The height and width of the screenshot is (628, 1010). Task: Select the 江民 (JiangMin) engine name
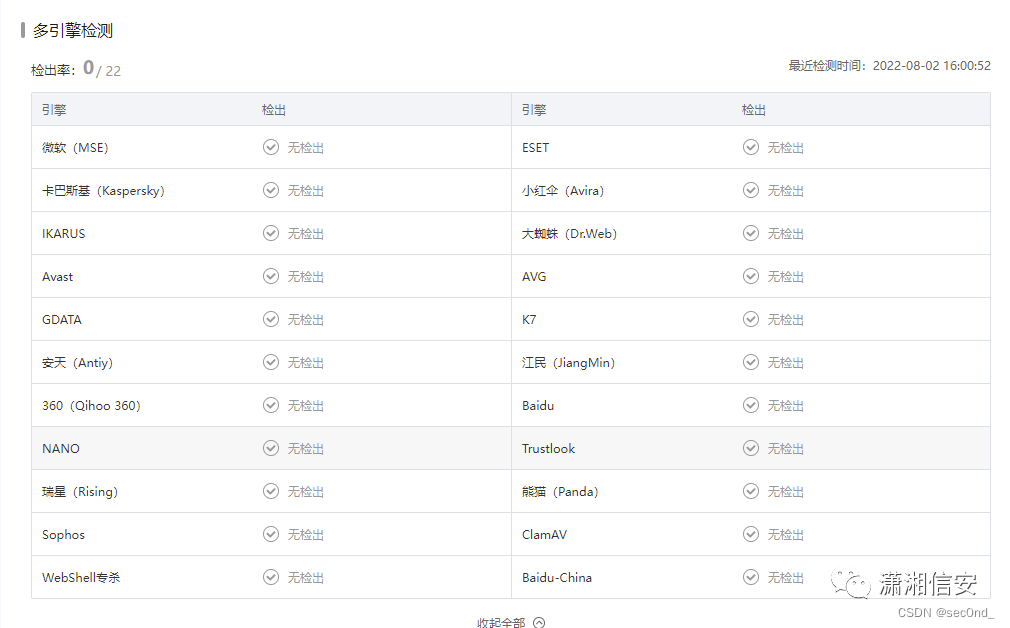569,363
